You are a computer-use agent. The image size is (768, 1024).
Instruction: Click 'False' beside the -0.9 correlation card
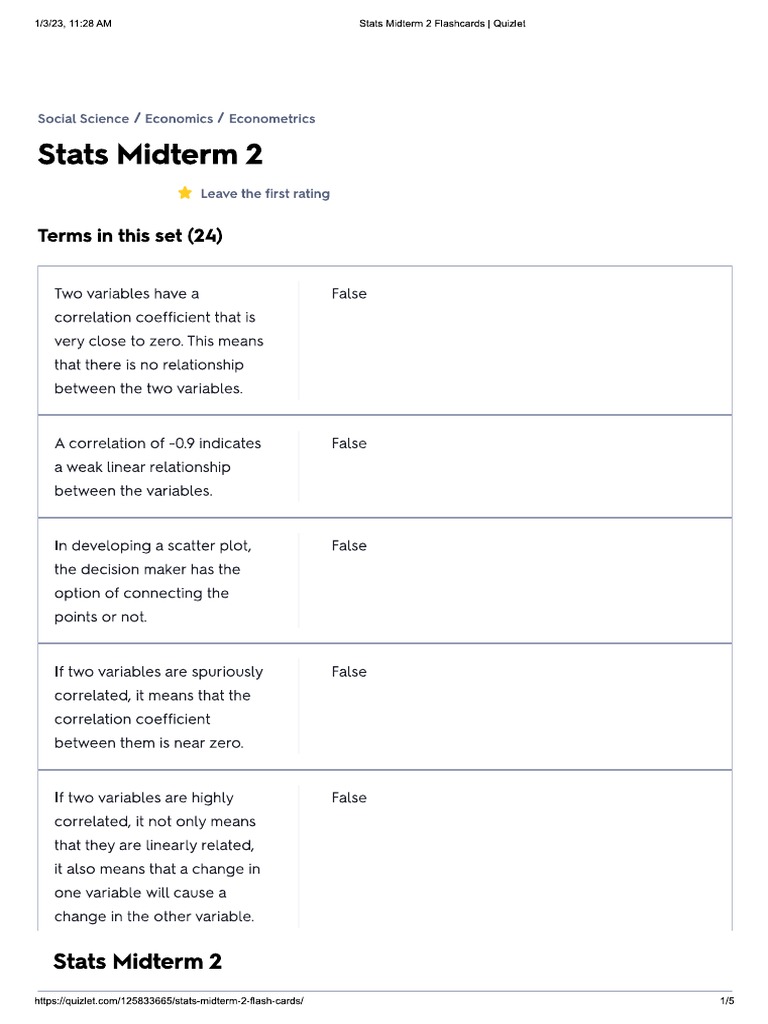point(349,443)
